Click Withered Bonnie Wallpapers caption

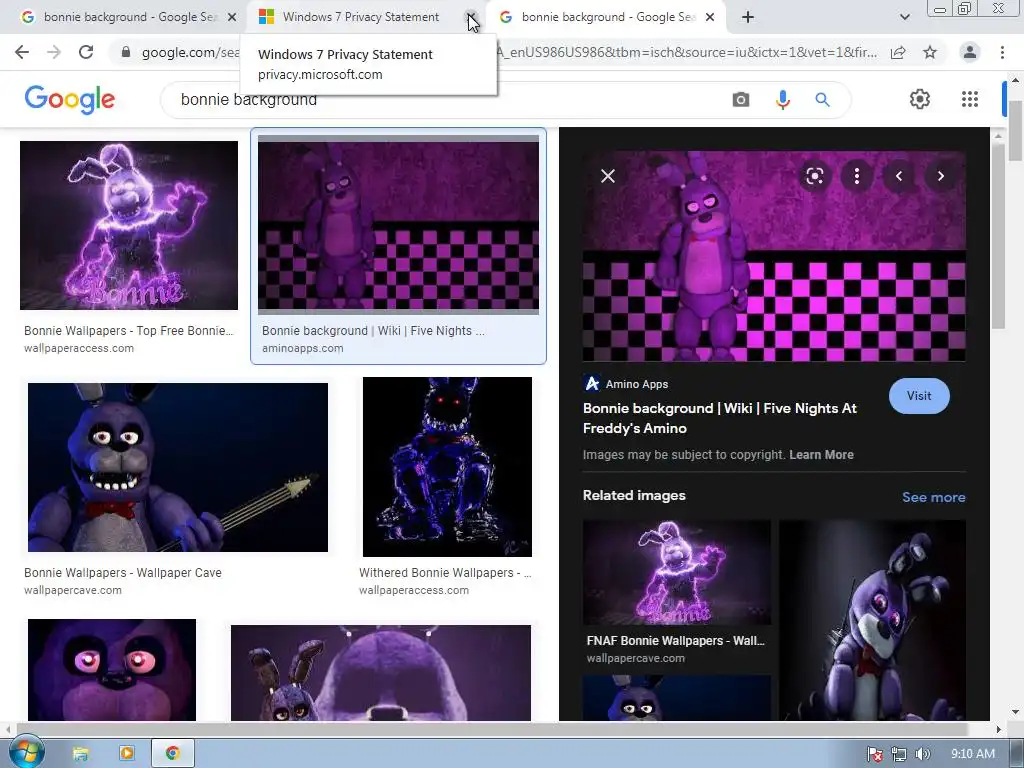[x=445, y=573]
